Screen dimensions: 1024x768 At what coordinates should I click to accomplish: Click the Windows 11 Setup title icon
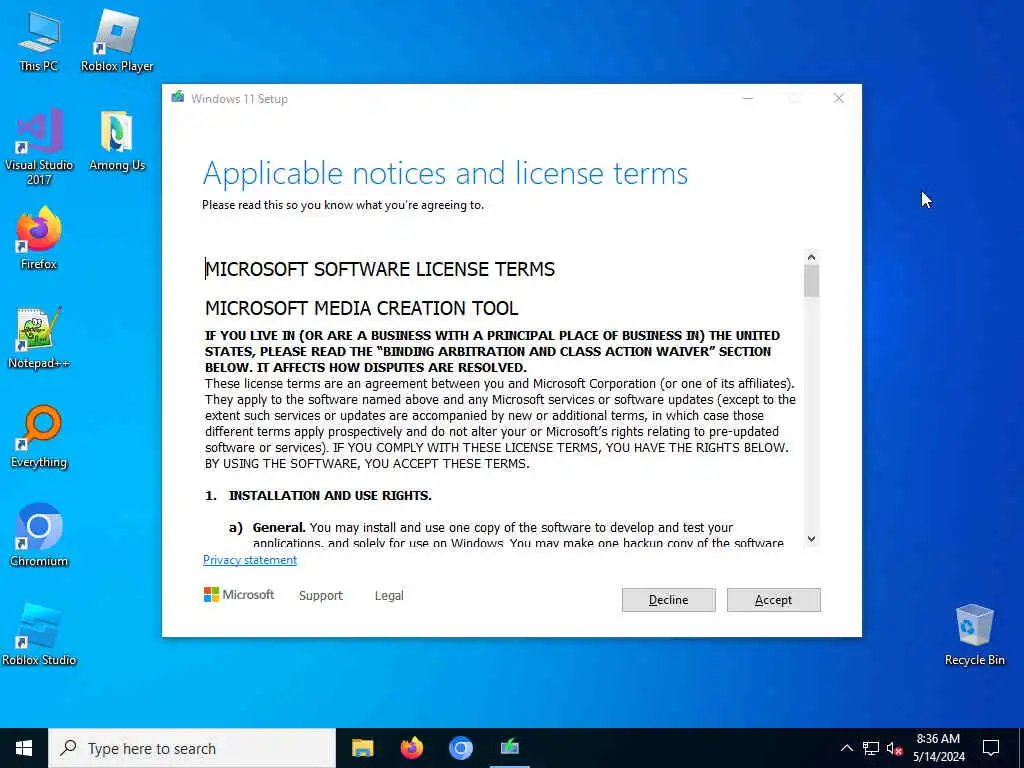pos(178,98)
